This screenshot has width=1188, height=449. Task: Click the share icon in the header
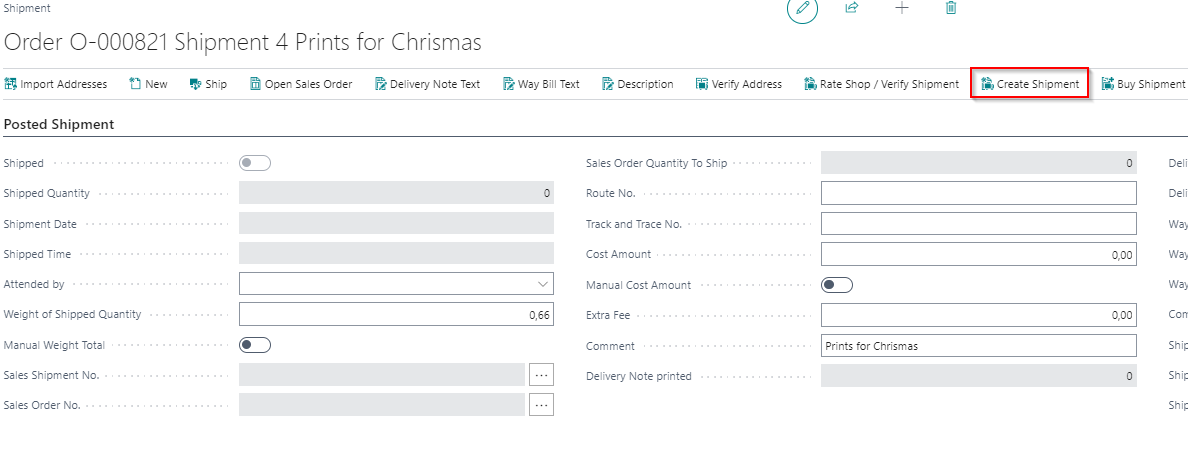coord(852,8)
